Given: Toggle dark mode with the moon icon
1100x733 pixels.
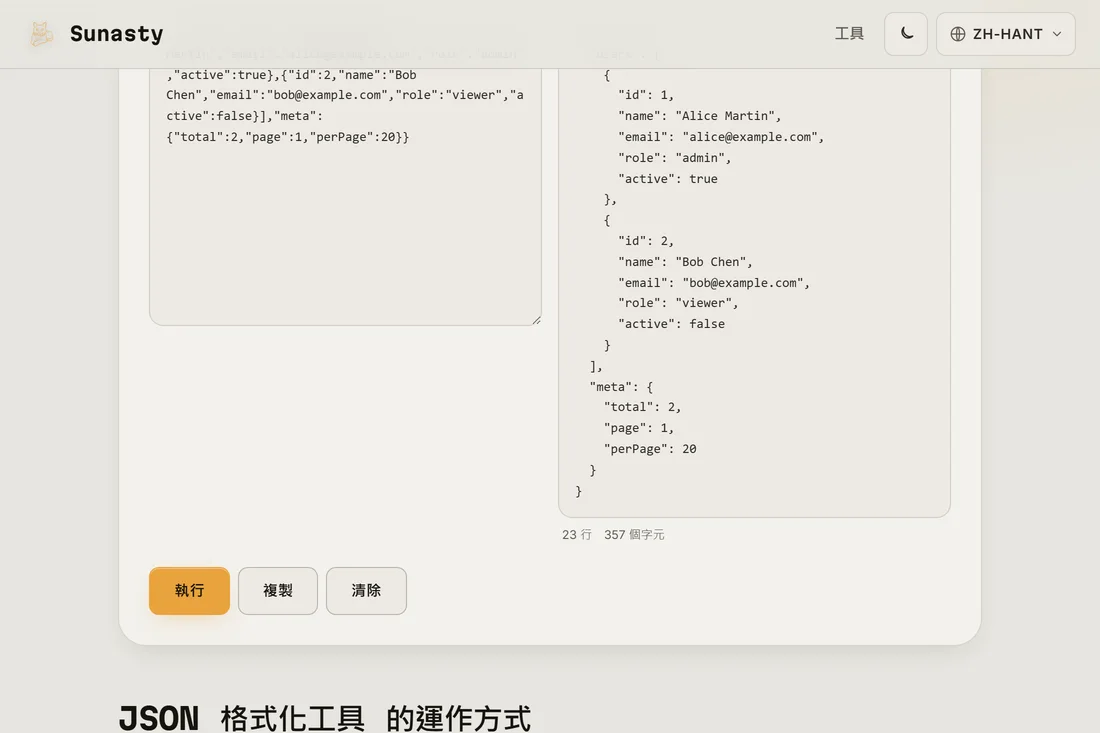Looking at the screenshot, I should 906,34.
